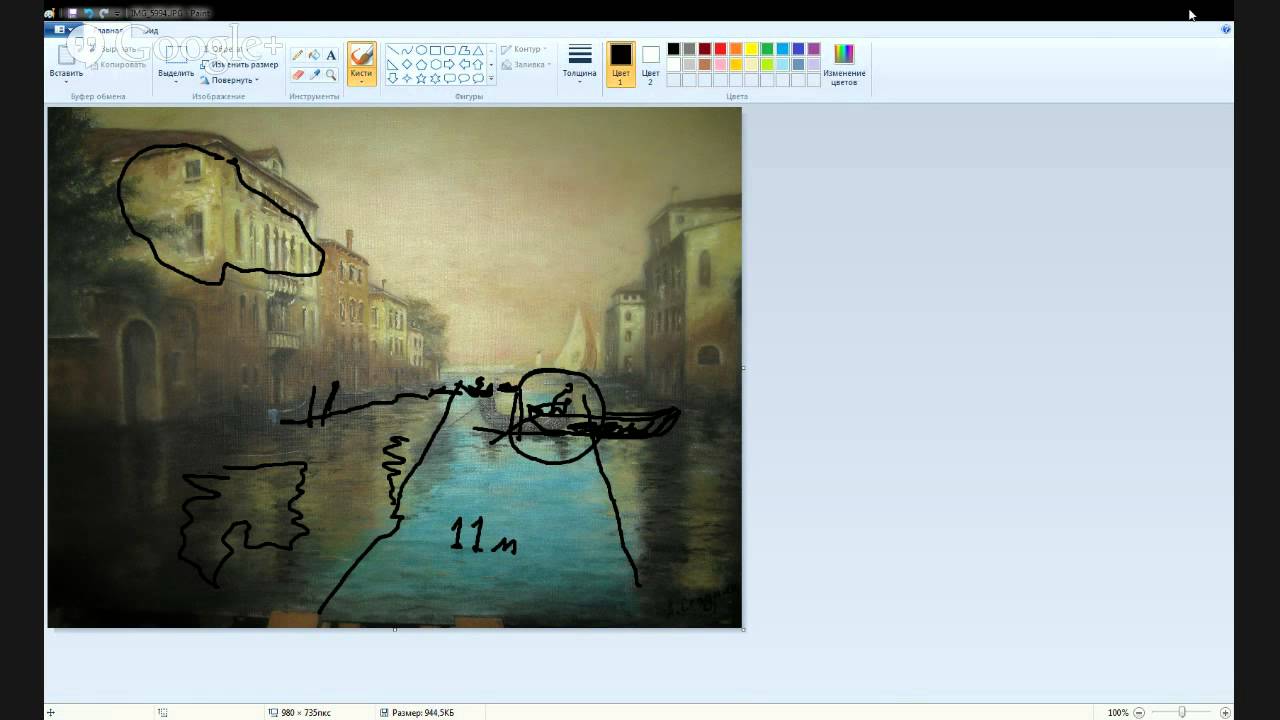Open the blue Paint file menu button

click(62, 30)
